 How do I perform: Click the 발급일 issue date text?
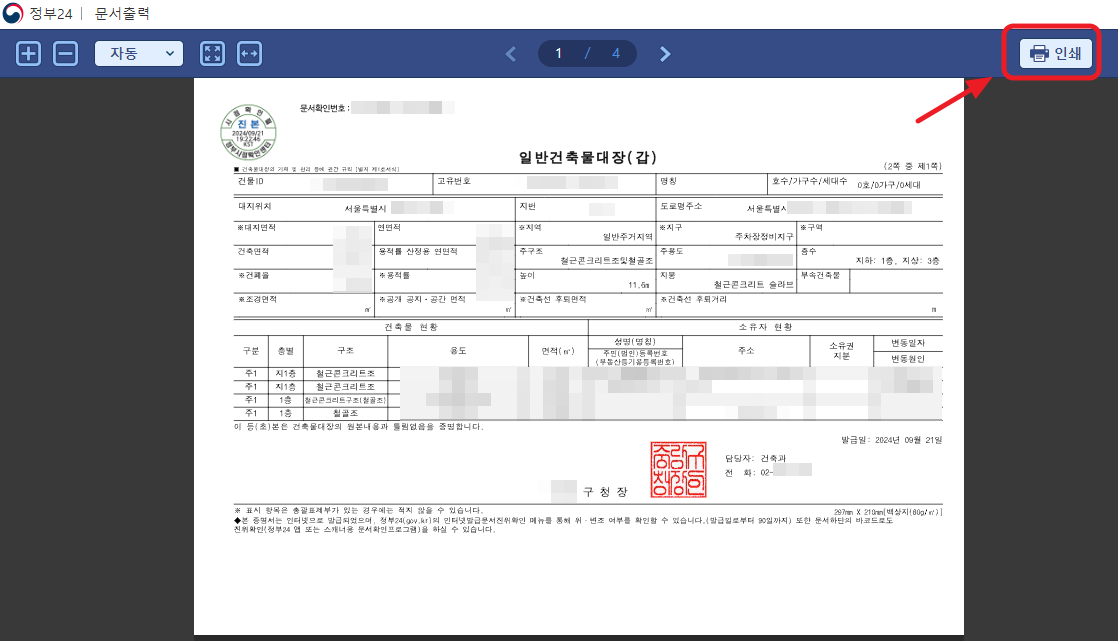[x=891, y=440]
